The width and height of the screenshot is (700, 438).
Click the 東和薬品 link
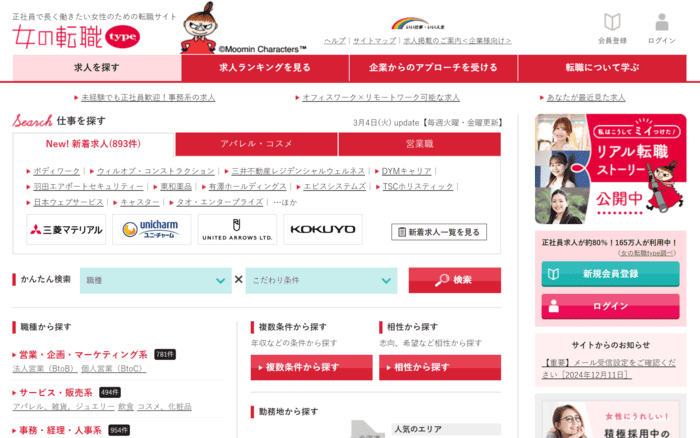click(x=176, y=187)
